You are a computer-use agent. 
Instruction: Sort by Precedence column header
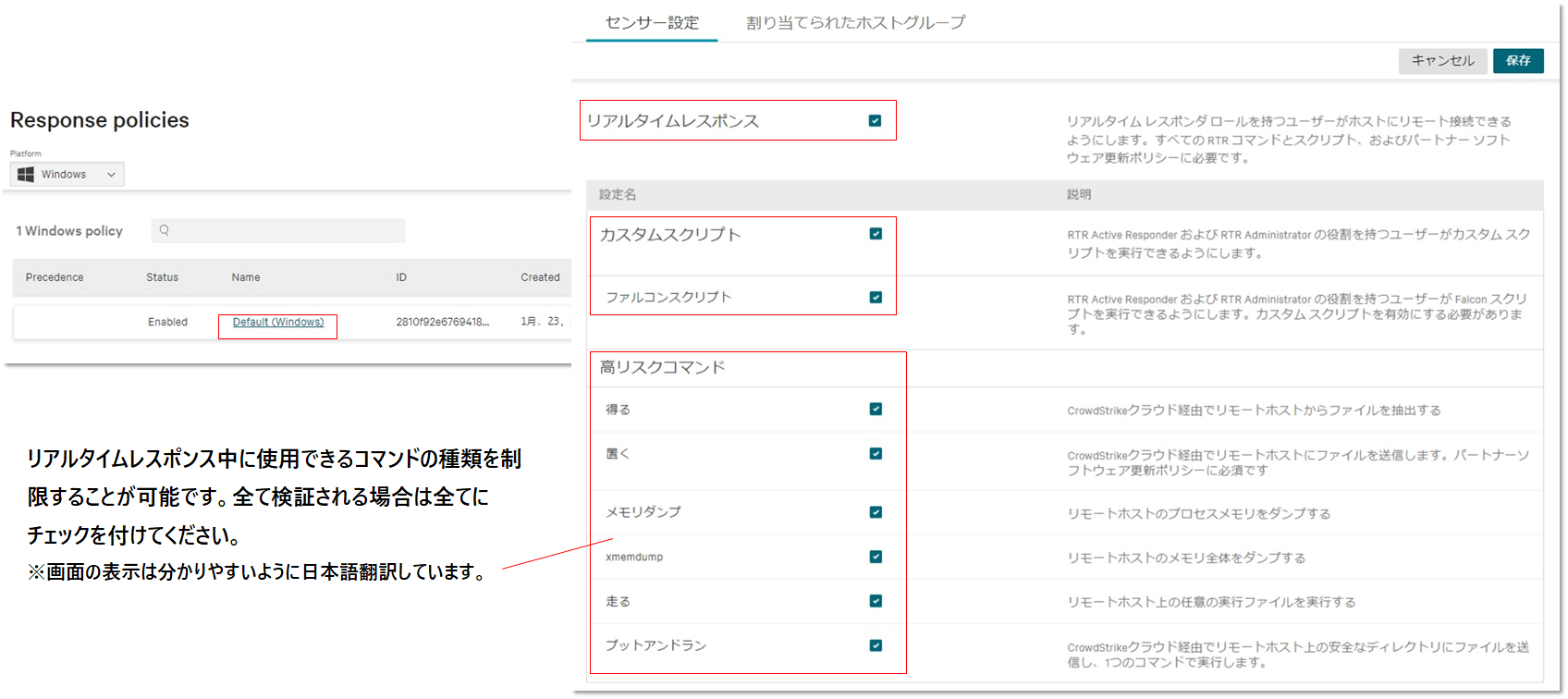point(55,277)
